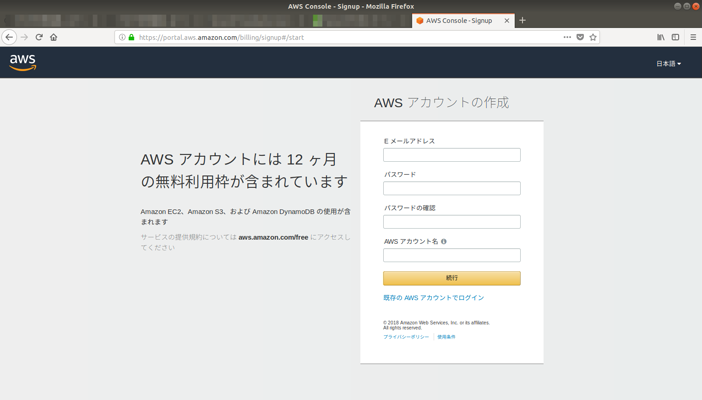Click the 12 ヶ月 free tier headline

[x=244, y=170]
